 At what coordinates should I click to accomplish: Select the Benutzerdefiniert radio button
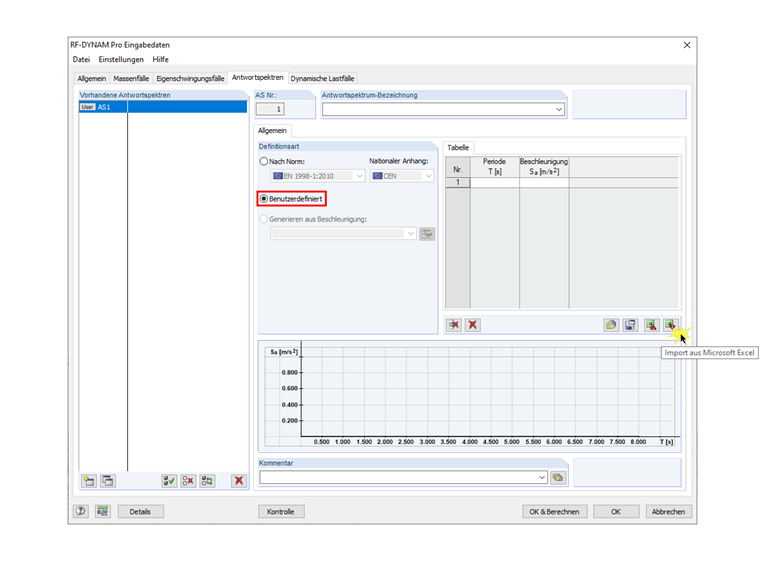tap(264, 199)
